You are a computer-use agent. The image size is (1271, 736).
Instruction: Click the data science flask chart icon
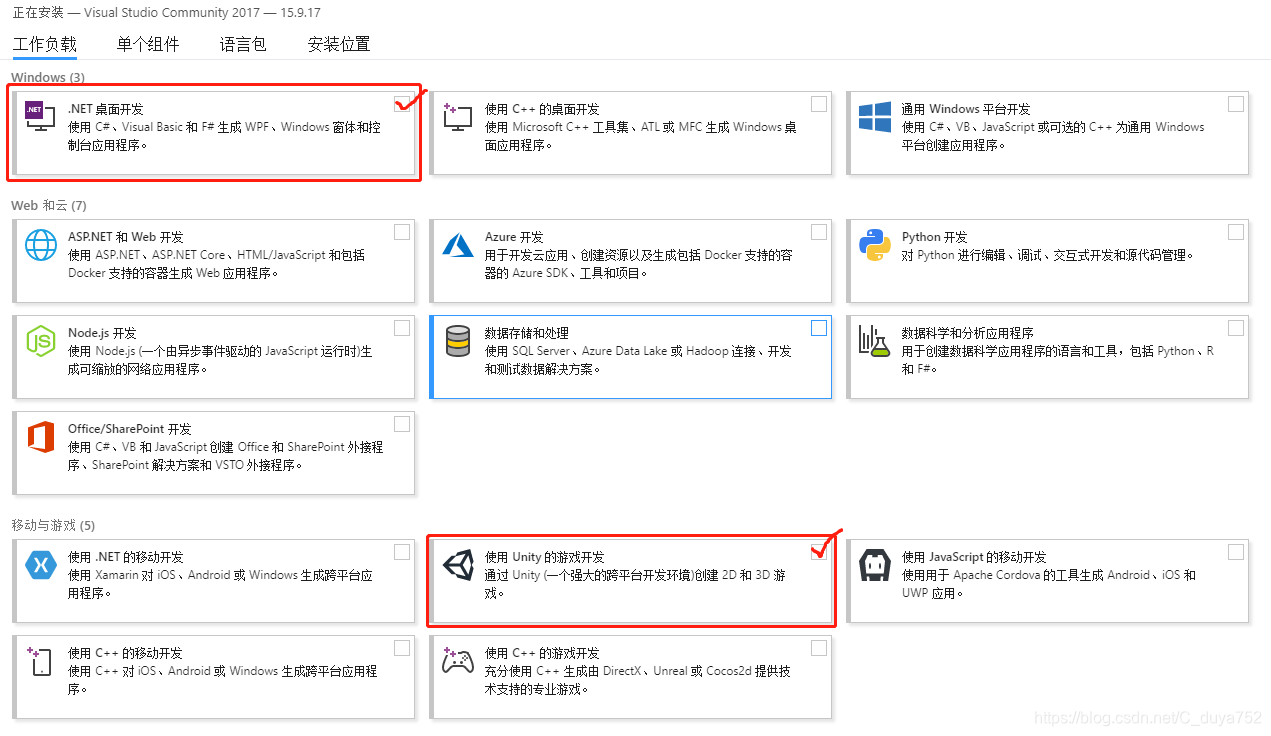874,341
